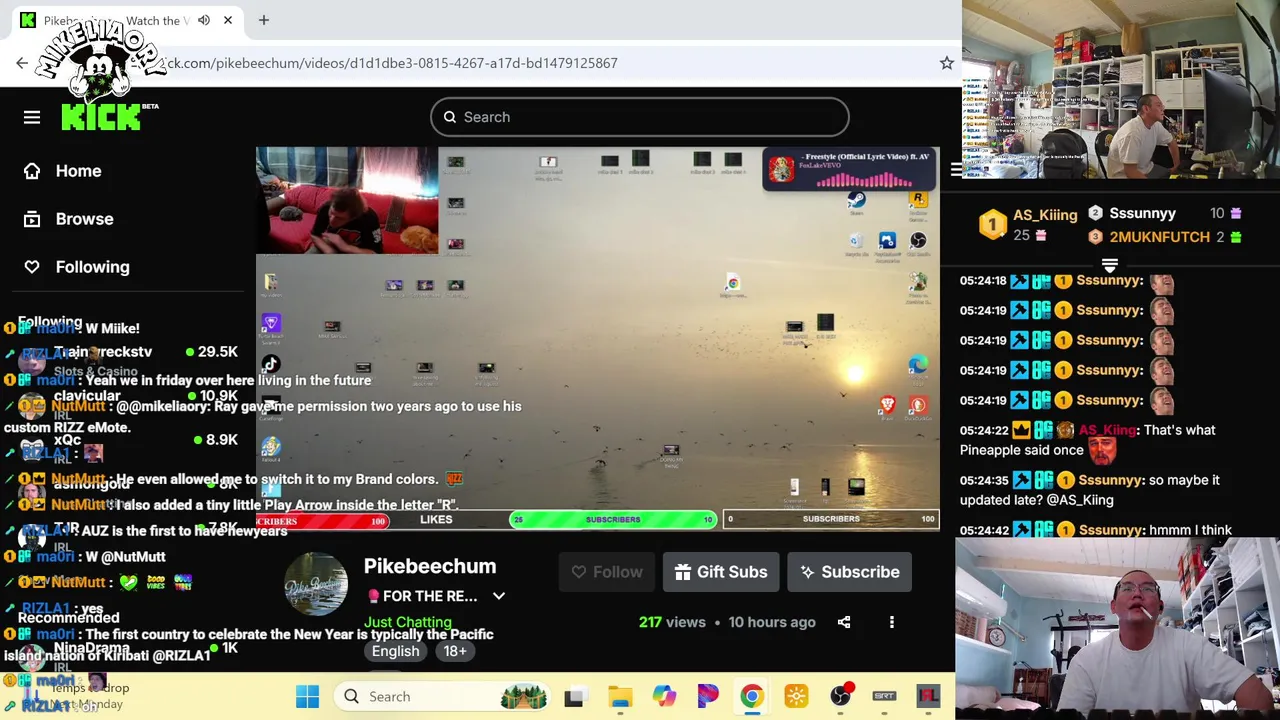This screenshot has width=1280, height=720.
Task: Follow the Pikebeechum channel
Action: click(x=607, y=572)
